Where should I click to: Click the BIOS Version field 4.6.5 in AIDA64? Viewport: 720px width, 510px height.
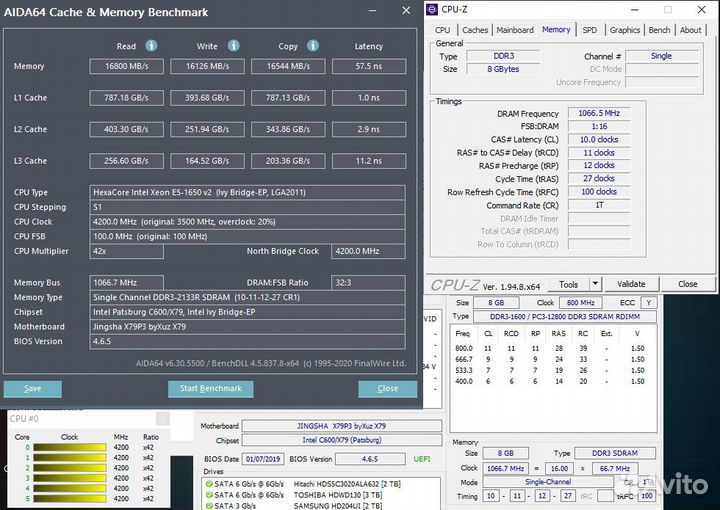[248, 342]
